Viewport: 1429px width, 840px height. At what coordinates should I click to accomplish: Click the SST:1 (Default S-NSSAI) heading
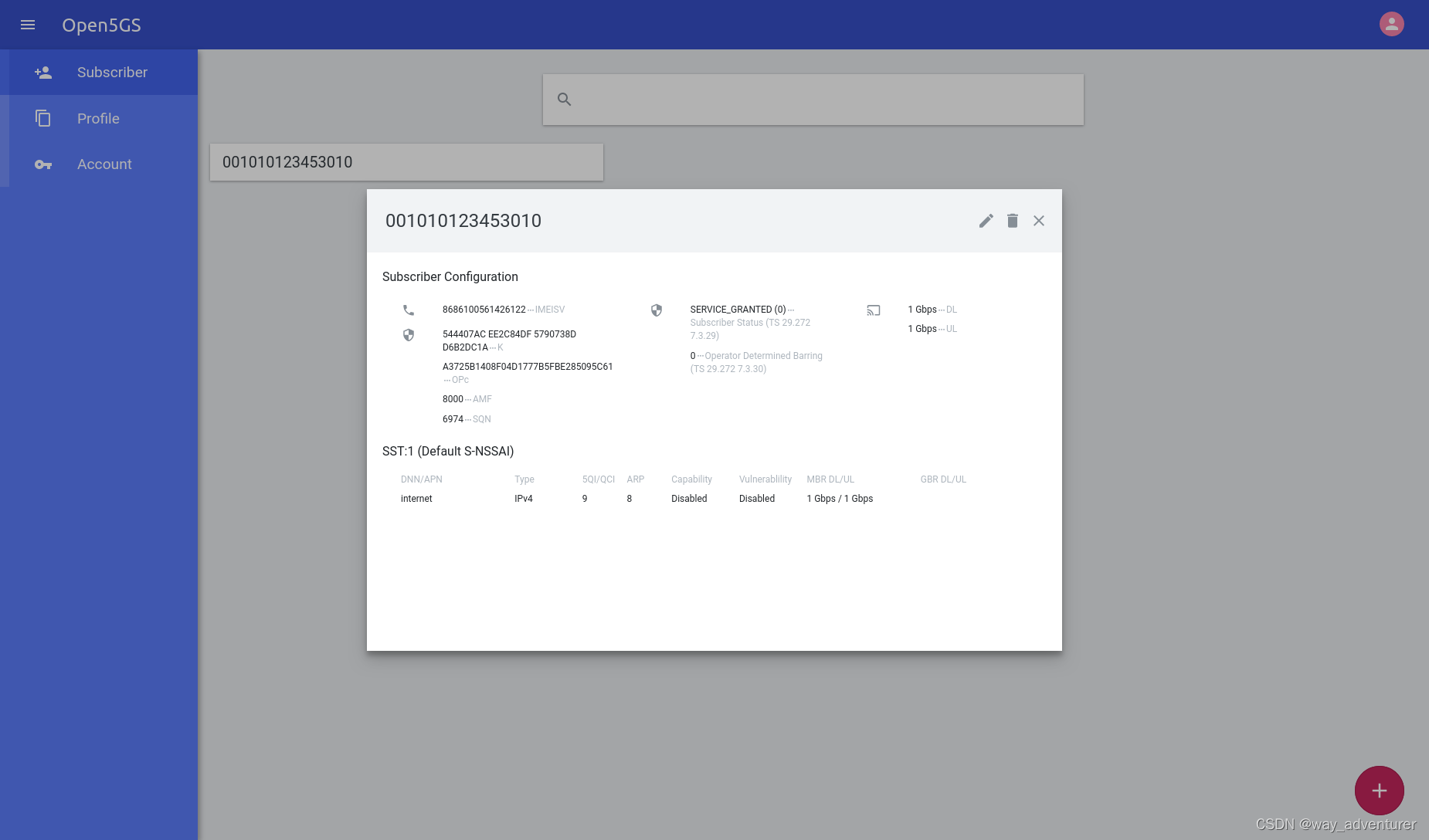tap(448, 451)
